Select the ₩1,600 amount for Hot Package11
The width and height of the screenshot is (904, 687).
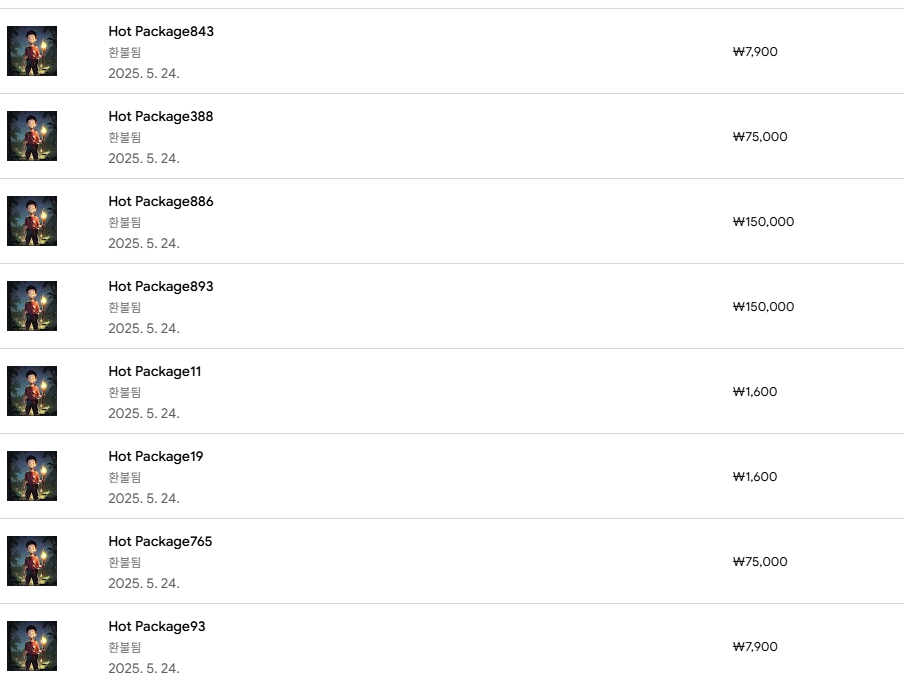[755, 392]
